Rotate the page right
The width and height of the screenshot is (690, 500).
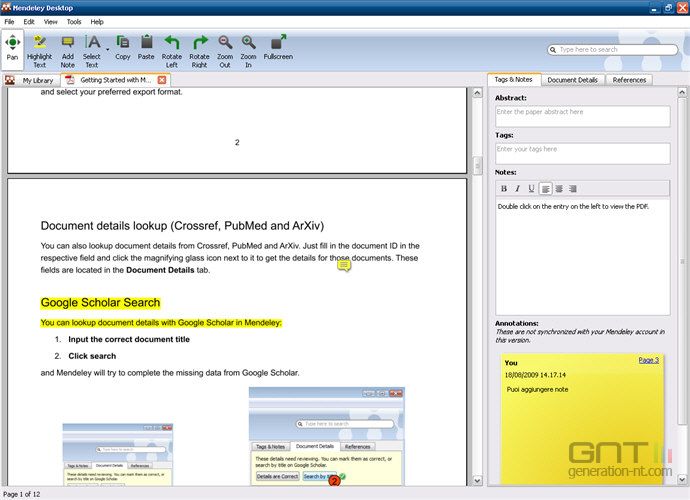pos(199,48)
